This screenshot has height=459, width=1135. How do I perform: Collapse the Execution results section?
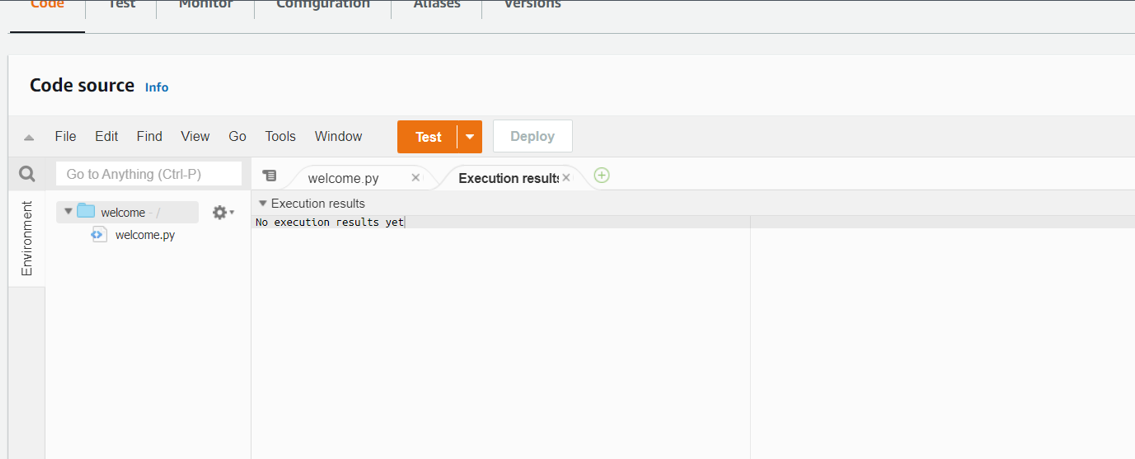coord(263,203)
